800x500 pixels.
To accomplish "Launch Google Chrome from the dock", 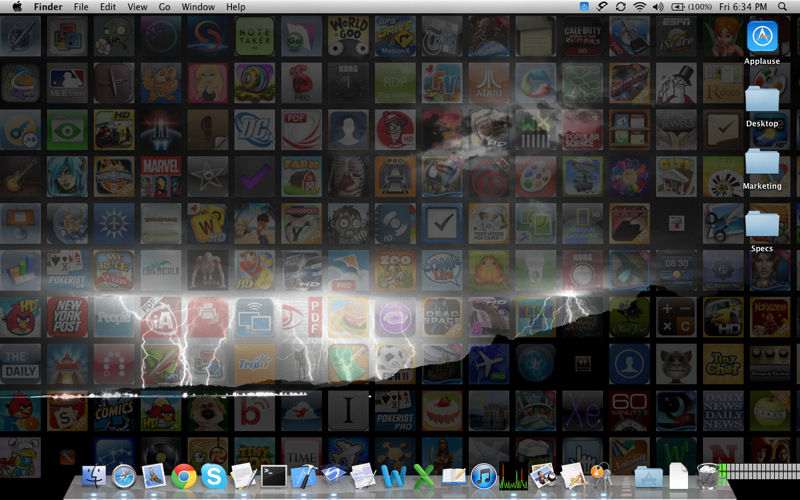I will [184, 477].
